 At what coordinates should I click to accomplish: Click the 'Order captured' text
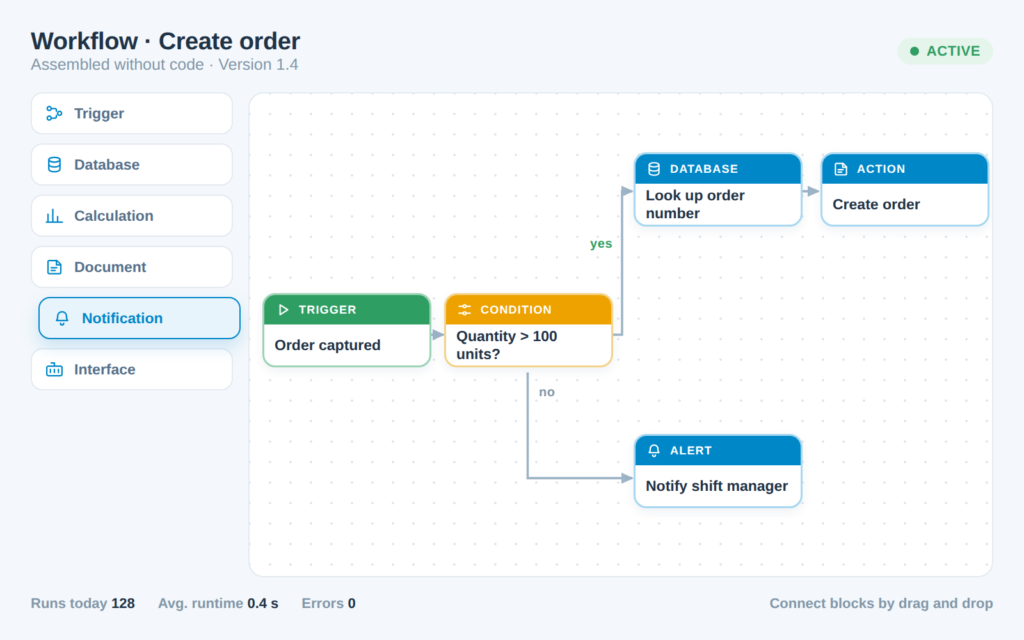click(327, 345)
